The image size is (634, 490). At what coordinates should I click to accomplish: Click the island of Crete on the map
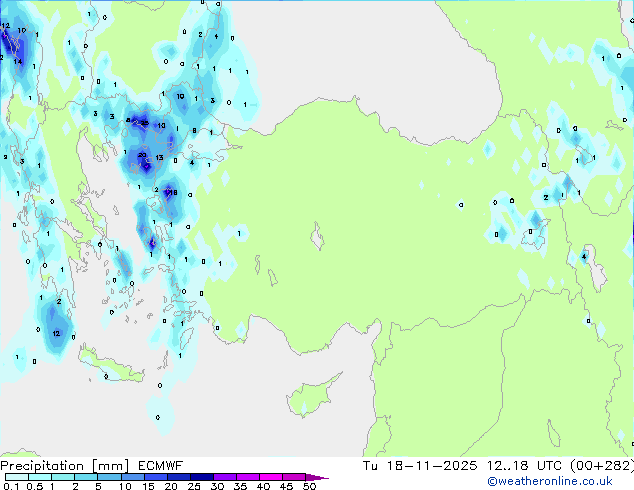point(110,366)
